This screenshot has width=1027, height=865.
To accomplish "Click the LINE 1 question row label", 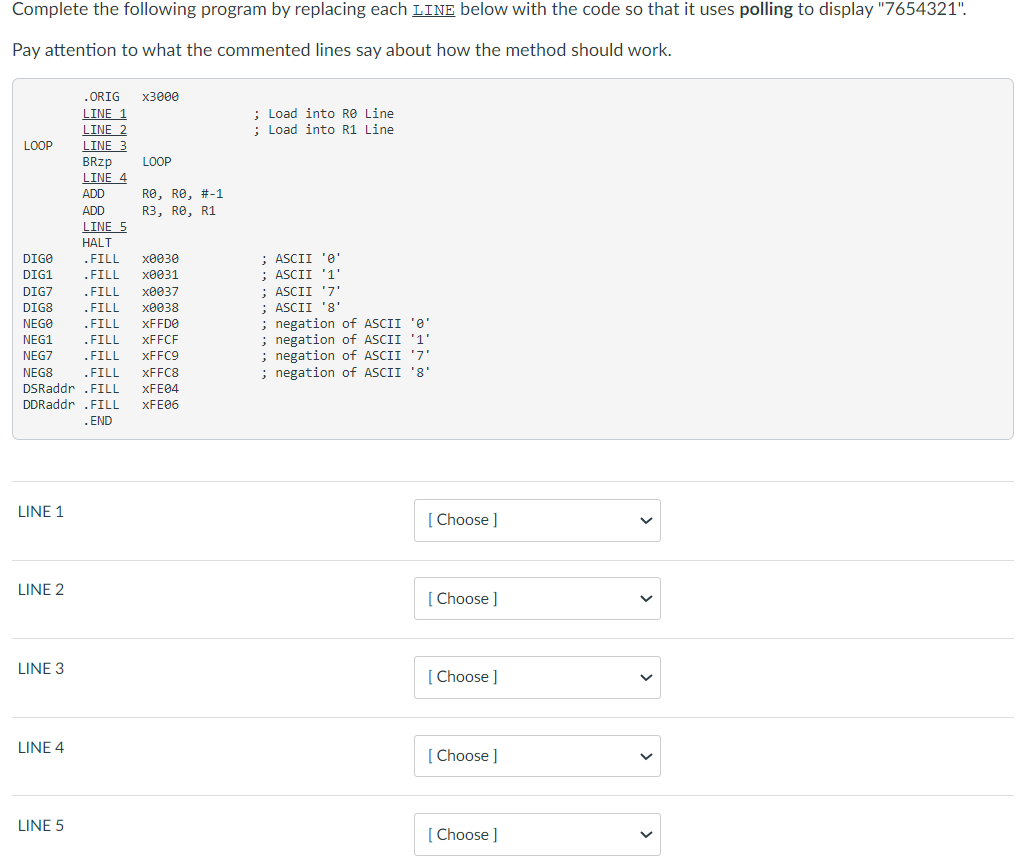I will tap(41, 511).
